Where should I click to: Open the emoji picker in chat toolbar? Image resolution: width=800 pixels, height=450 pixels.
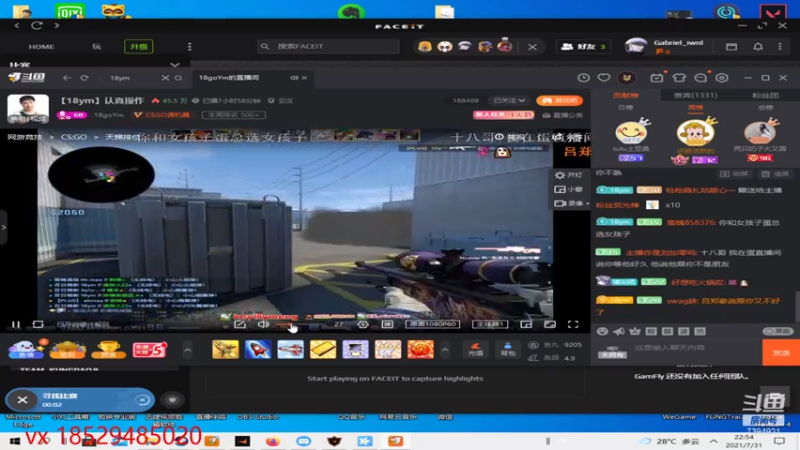click(603, 331)
